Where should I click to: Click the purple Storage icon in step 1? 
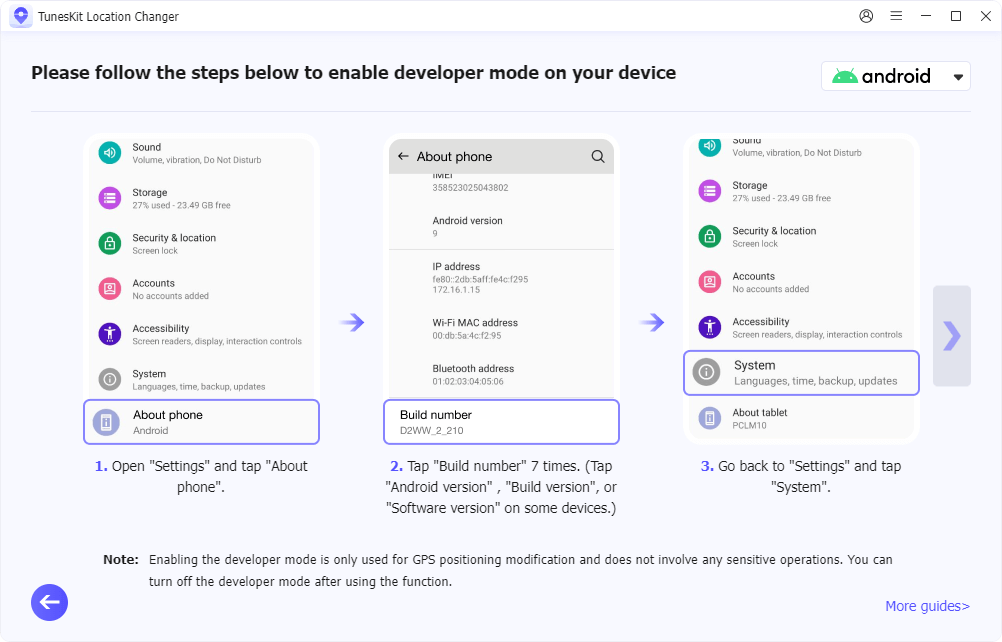pos(110,198)
